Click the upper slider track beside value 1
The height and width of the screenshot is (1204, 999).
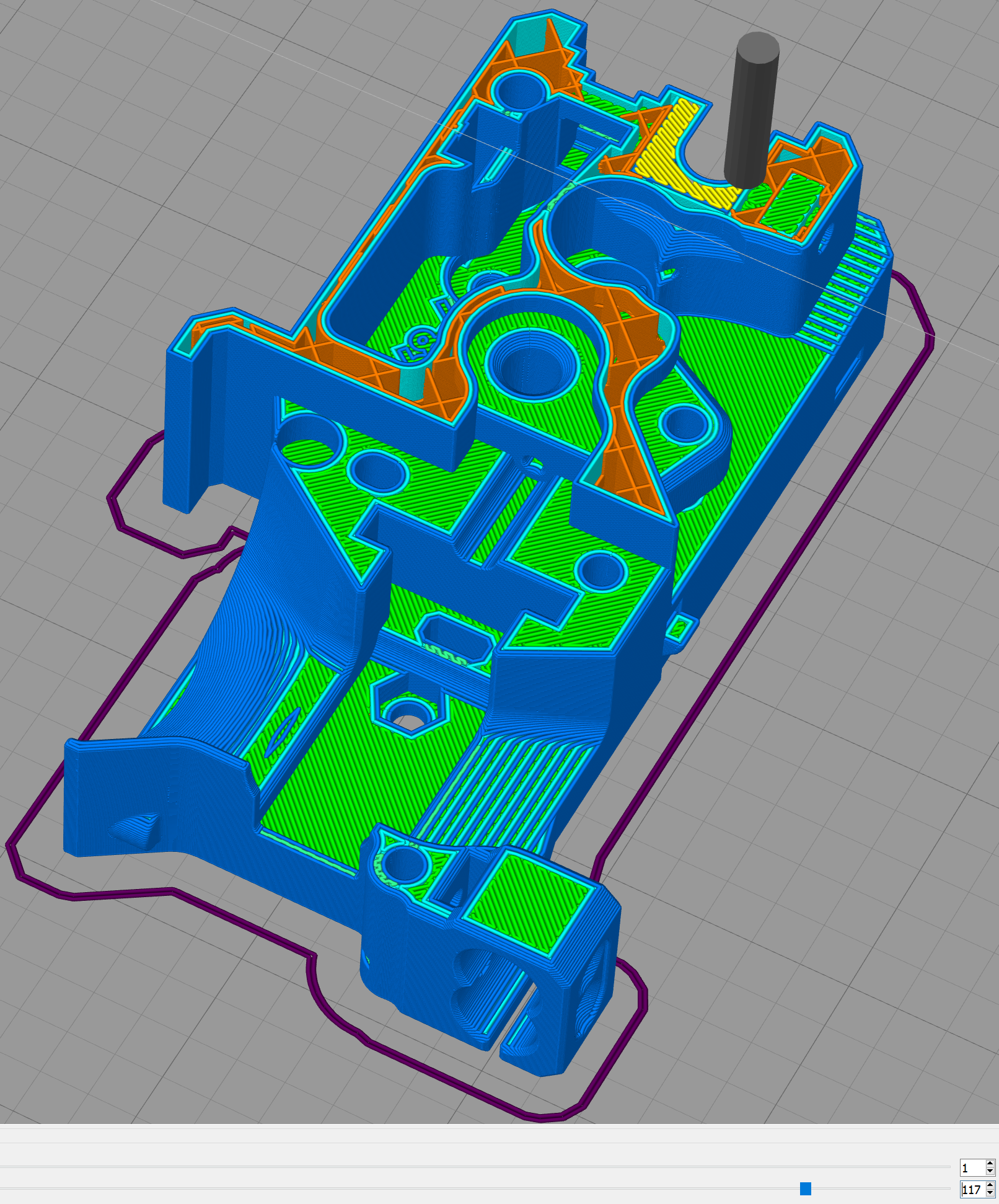(x=475, y=1167)
